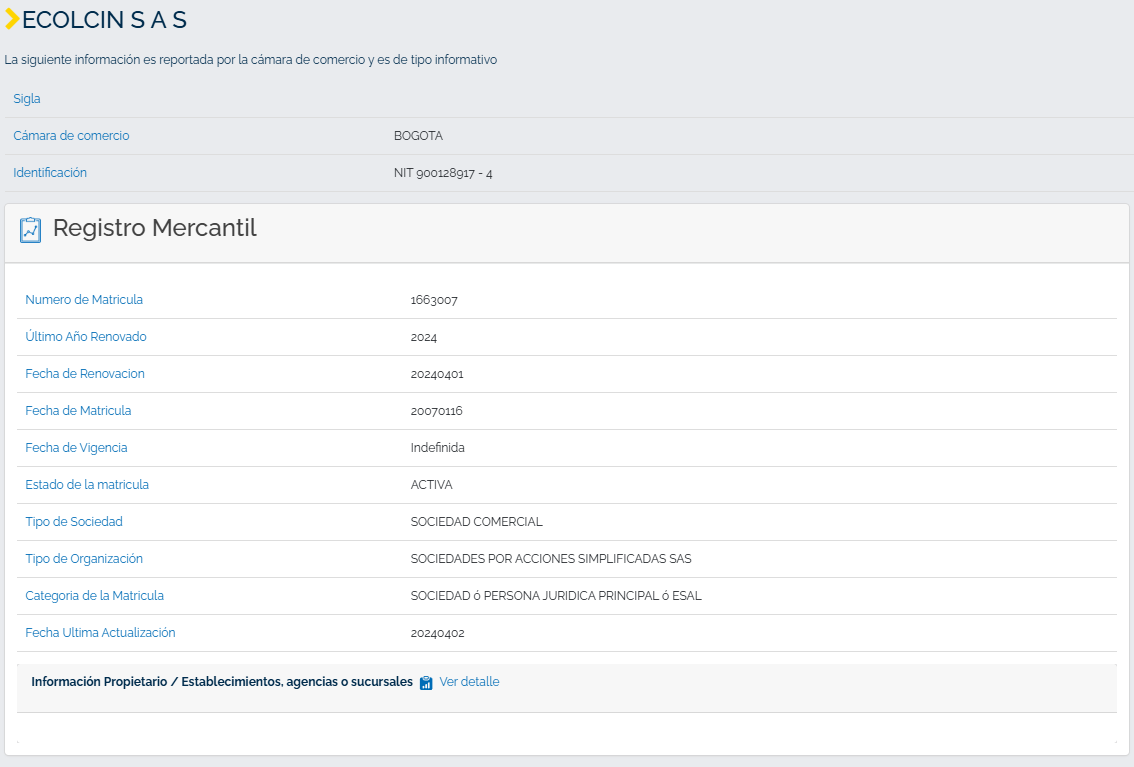
Task: Select the Fecha Ultima Actualización label
Action: point(101,633)
